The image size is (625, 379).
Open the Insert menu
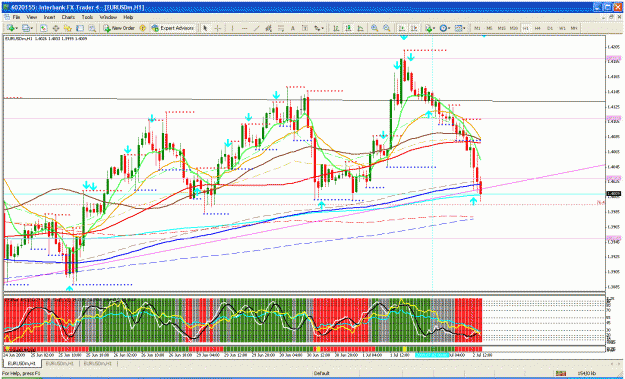click(x=49, y=18)
